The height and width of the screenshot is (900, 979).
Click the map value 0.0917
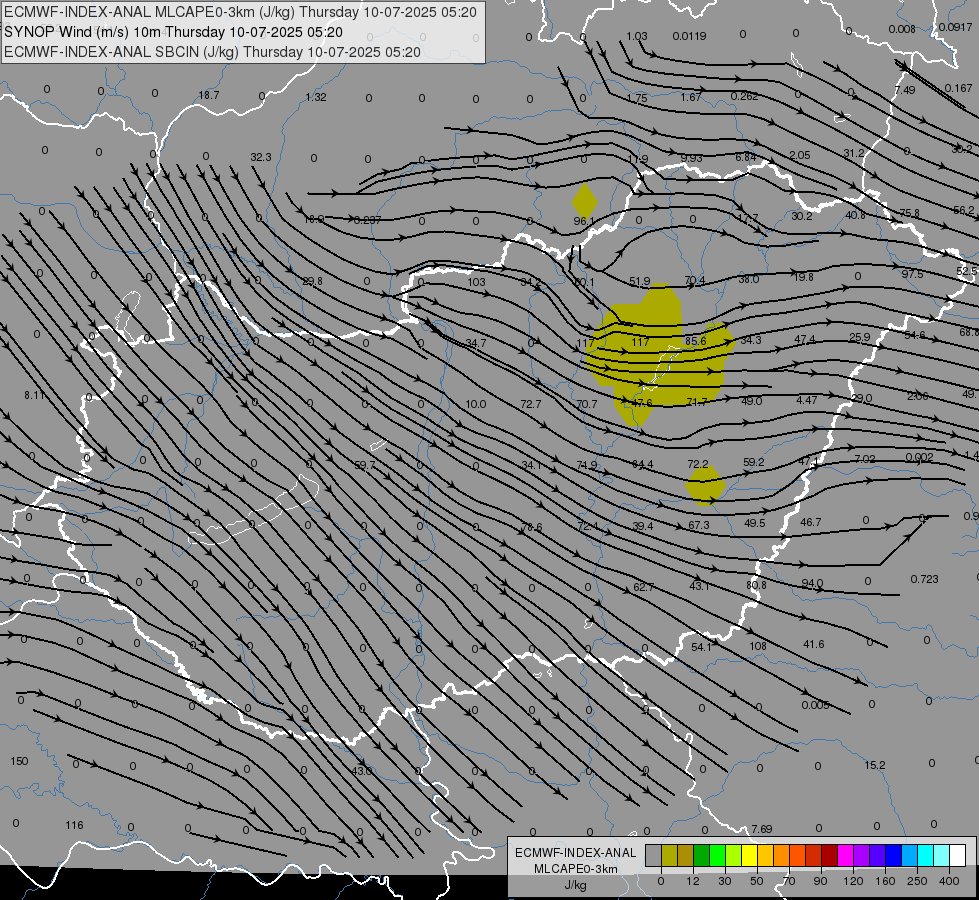pyautogui.click(x=955, y=27)
